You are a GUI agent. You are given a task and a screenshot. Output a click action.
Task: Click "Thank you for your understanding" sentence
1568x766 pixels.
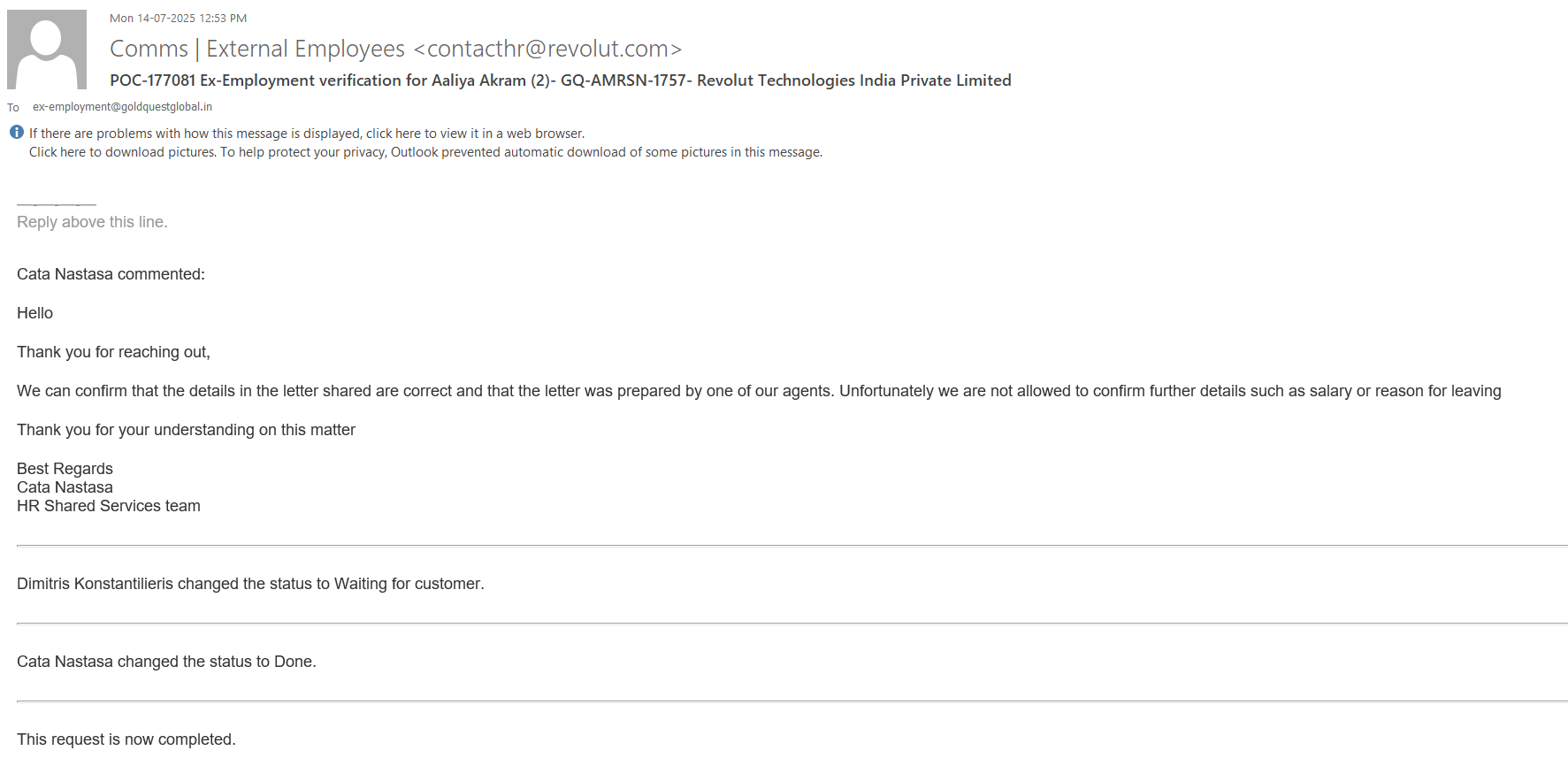pos(186,430)
